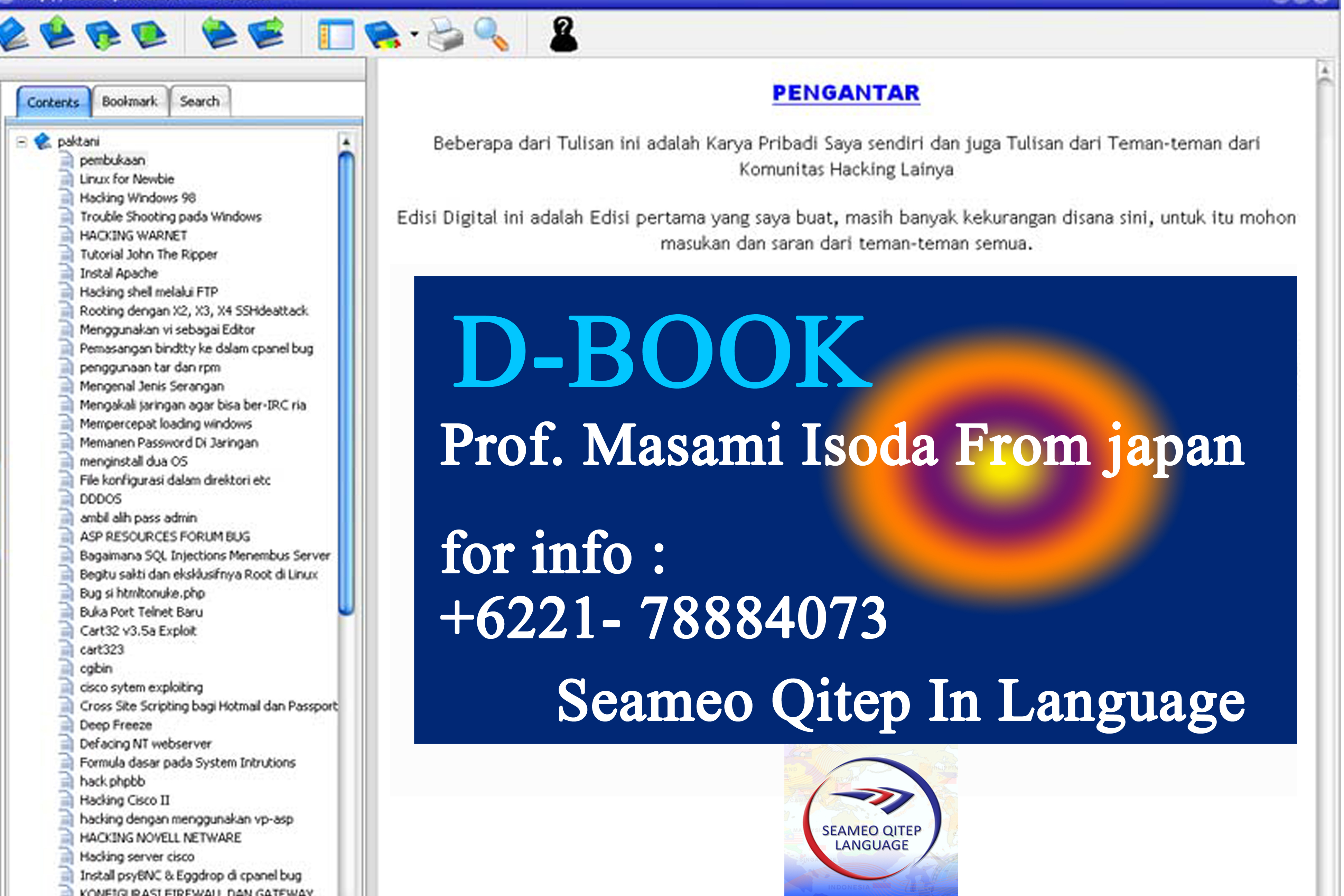Open the DDDOS topic
The width and height of the screenshot is (1344, 896).
click(101, 499)
